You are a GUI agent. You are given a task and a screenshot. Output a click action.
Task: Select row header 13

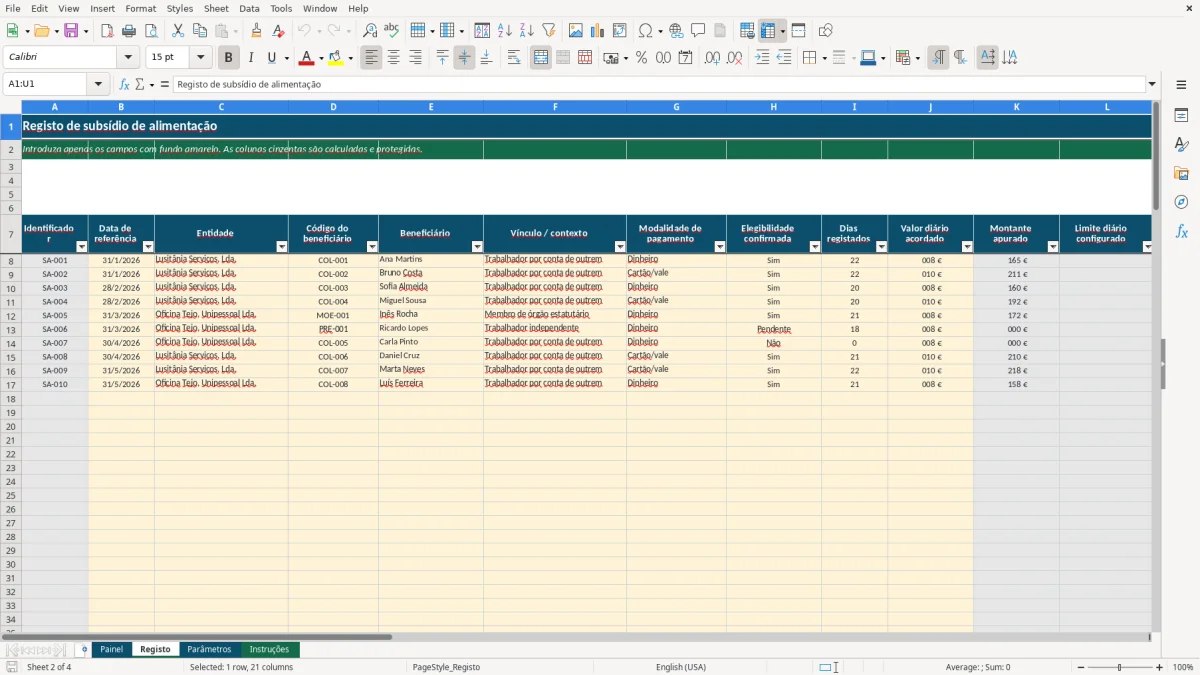tap(11, 329)
